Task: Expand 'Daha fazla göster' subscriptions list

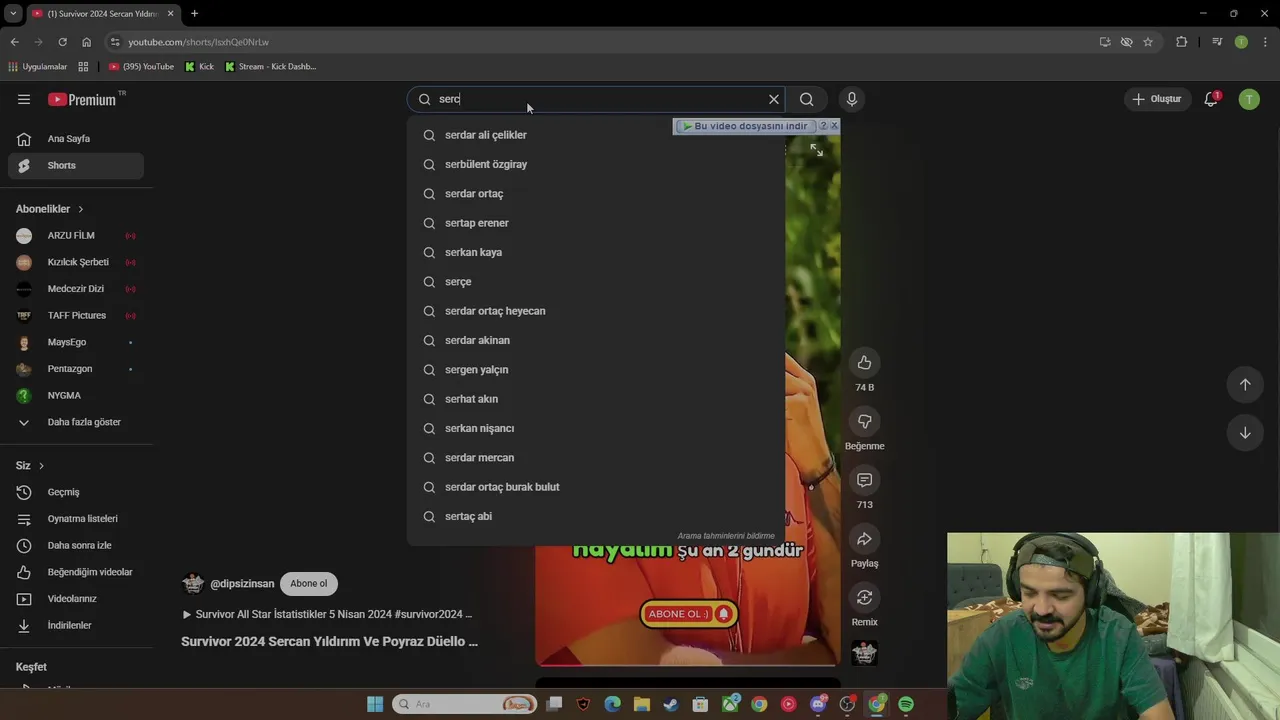Action: tap(76, 422)
